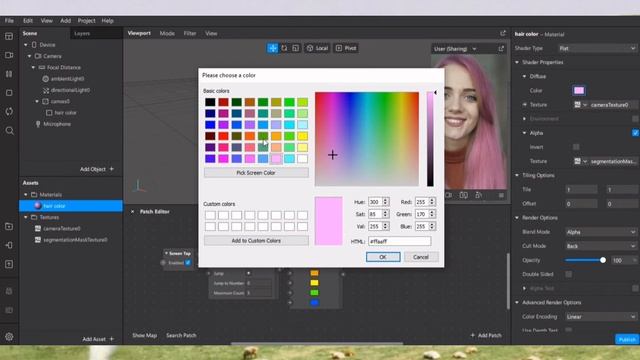
Task: Click simulator hamburger menu icon
Action: click(501, 196)
